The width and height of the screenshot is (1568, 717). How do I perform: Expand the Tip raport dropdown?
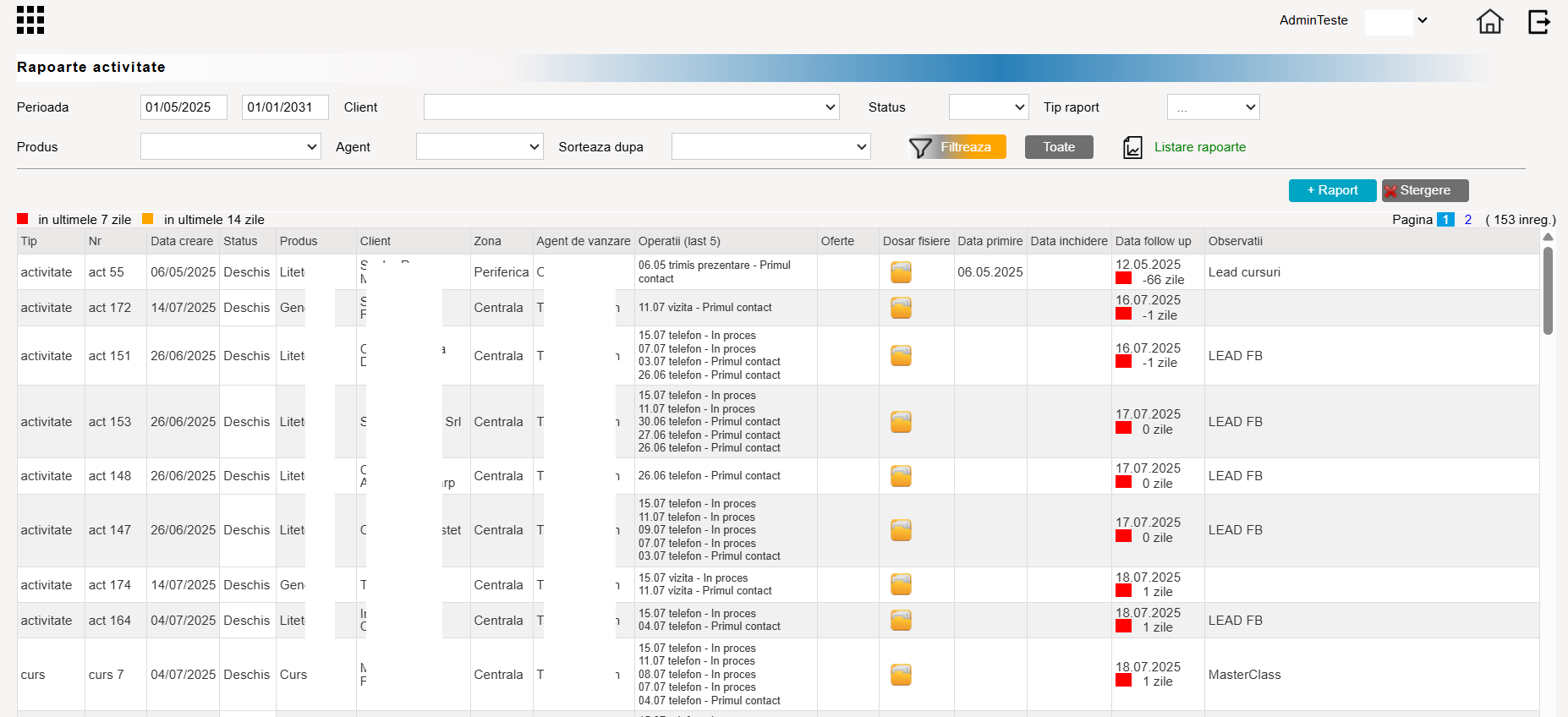(x=1213, y=107)
